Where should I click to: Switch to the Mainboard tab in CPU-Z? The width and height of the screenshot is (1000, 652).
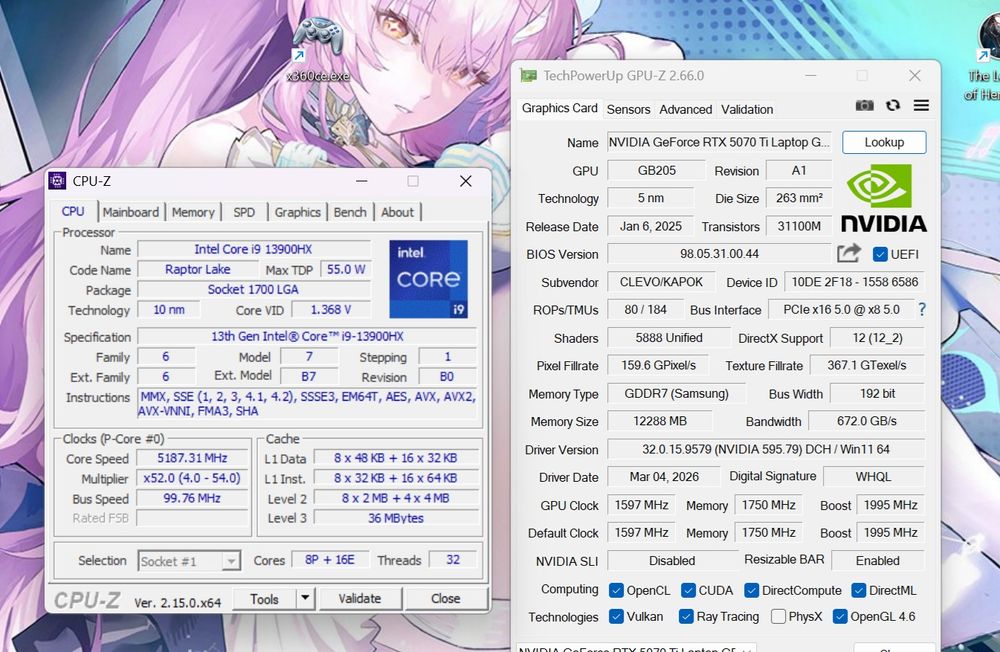[131, 212]
